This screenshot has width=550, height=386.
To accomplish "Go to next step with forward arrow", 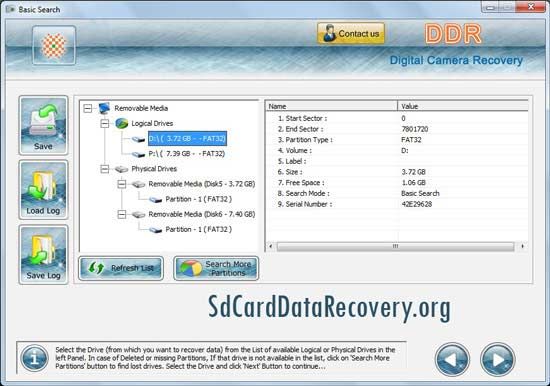I will pos(497,359).
